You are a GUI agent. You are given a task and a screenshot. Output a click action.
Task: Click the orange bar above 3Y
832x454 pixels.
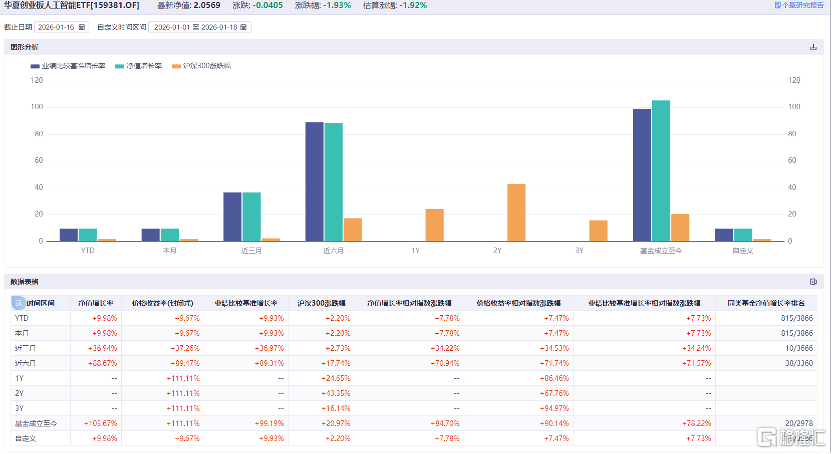pos(599,231)
